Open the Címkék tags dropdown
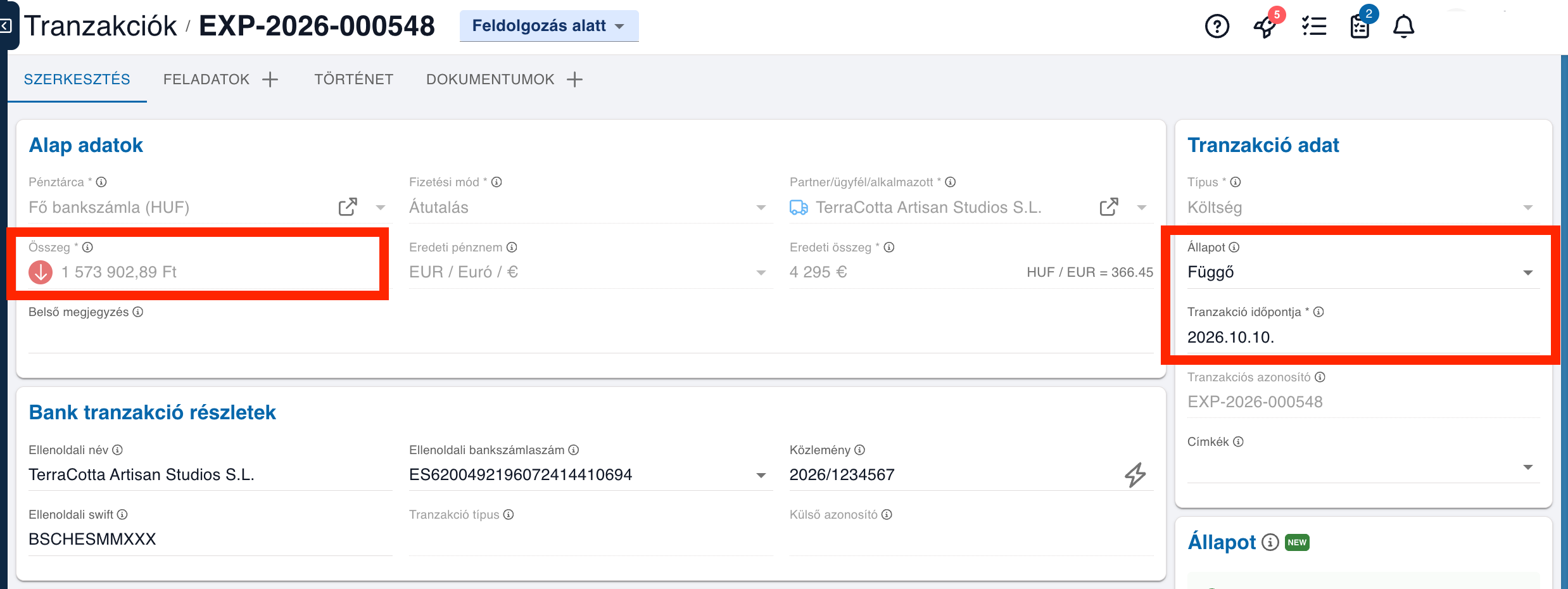This screenshot has width=1568, height=589. pyautogui.click(x=1363, y=467)
